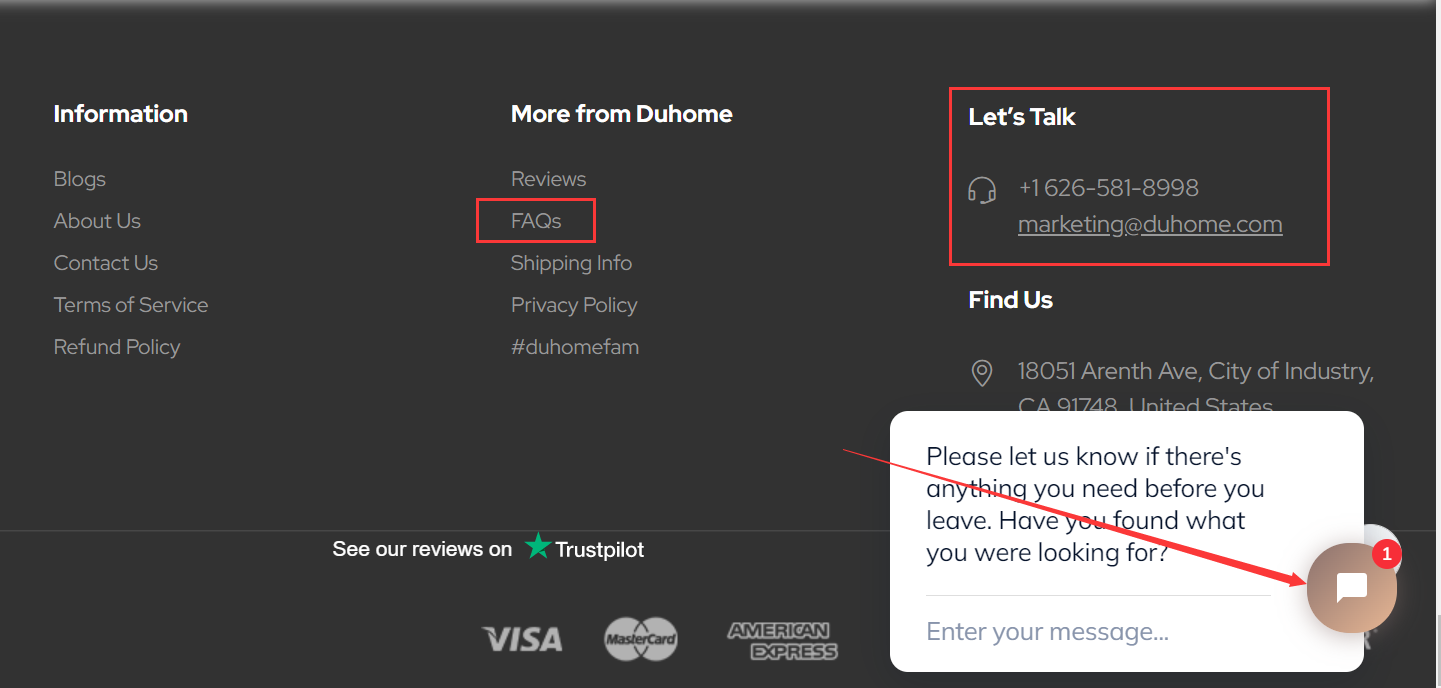The height and width of the screenshot is (688, 1441).
Task: Focus the chat message input field
Action: point(1098,632)
